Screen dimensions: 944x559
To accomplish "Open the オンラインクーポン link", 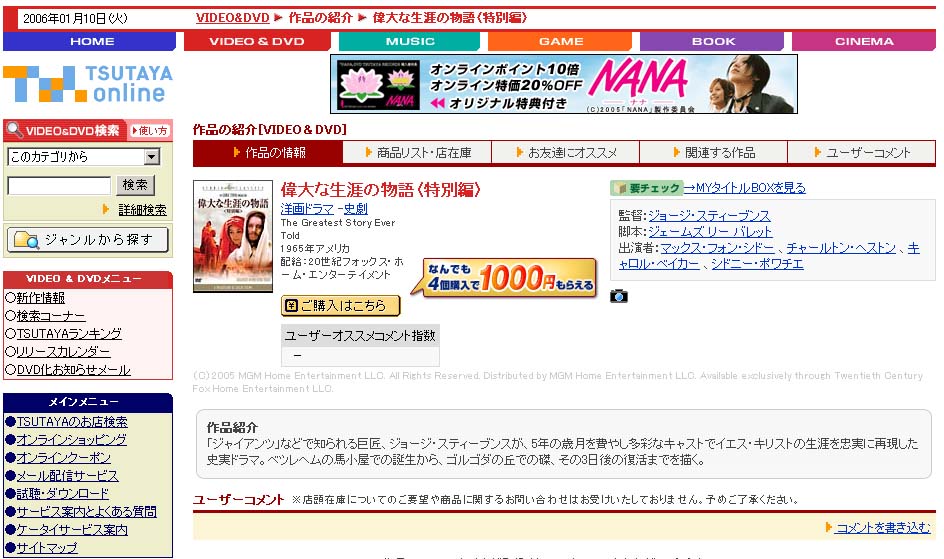I will 63,458.
